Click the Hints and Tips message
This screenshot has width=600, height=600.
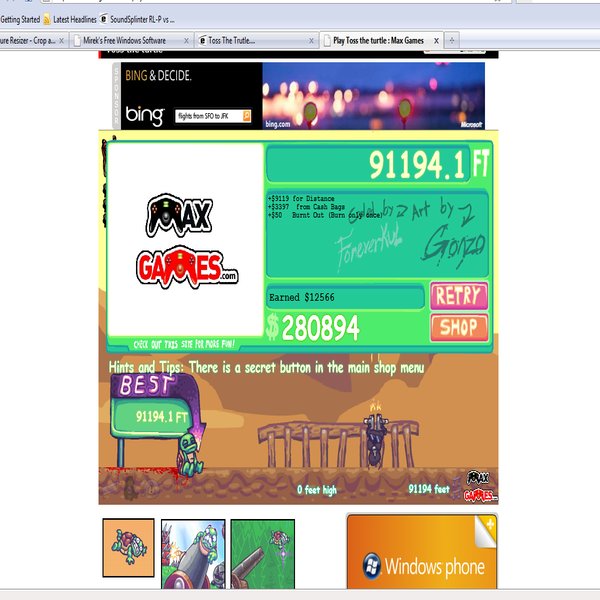tap(266, 367)
